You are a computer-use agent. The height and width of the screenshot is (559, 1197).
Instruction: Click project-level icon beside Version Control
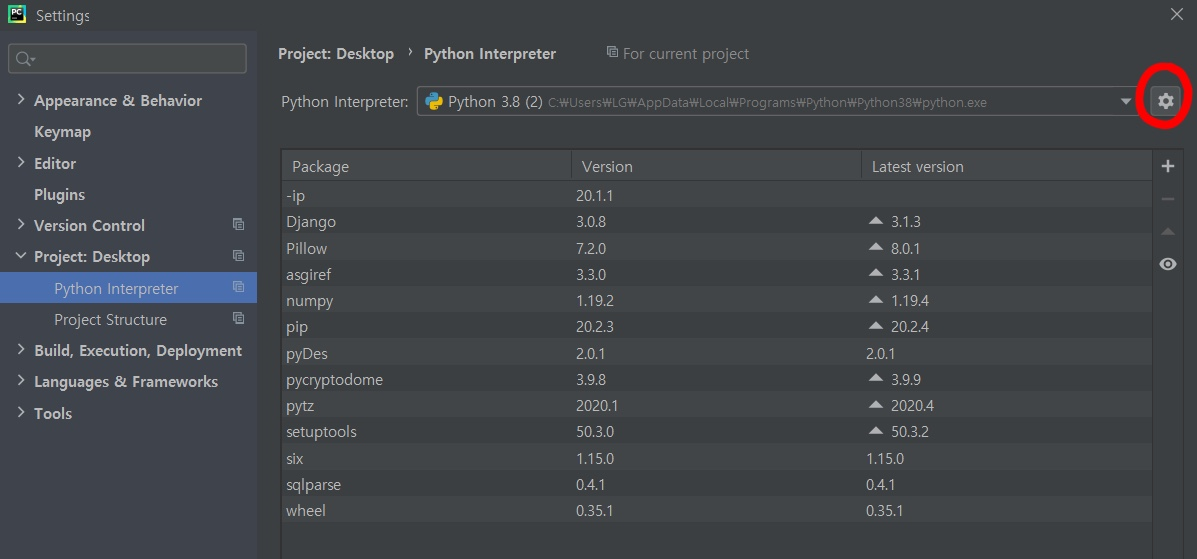238,225
